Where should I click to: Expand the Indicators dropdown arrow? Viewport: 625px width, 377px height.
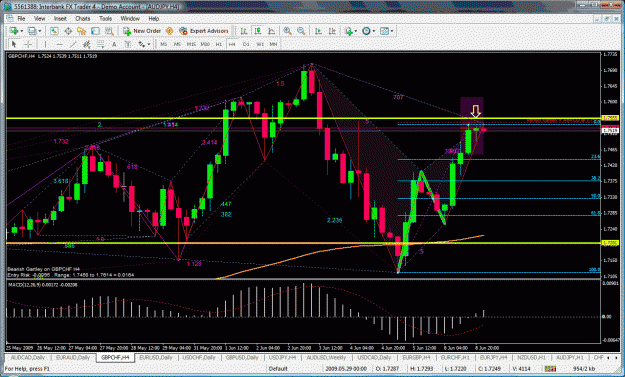coord(356,31)
